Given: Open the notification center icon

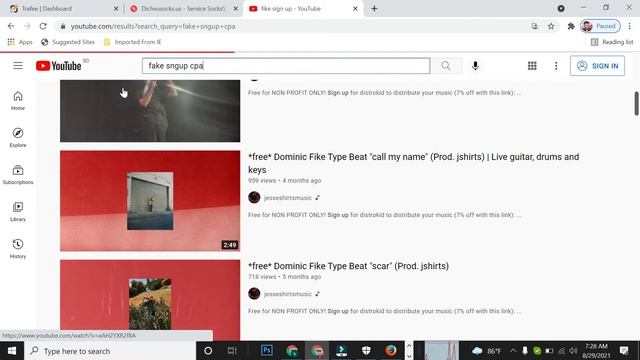Looking at the screenshot, I should [624, 351].
